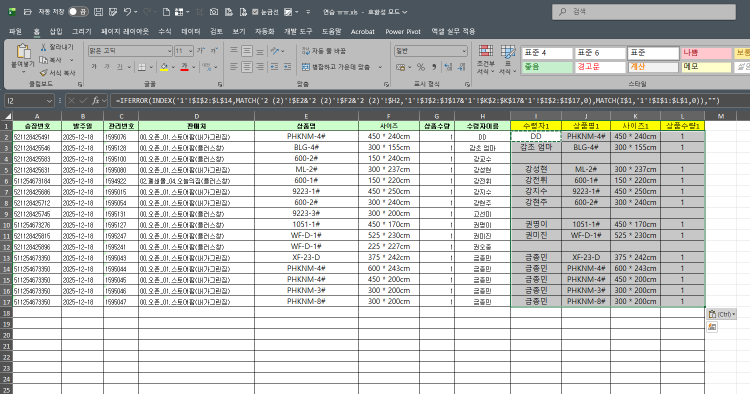Apply the 경고문 warning text cell style
750x394 pixels.
pyautogui.click(x=600, y=67)
